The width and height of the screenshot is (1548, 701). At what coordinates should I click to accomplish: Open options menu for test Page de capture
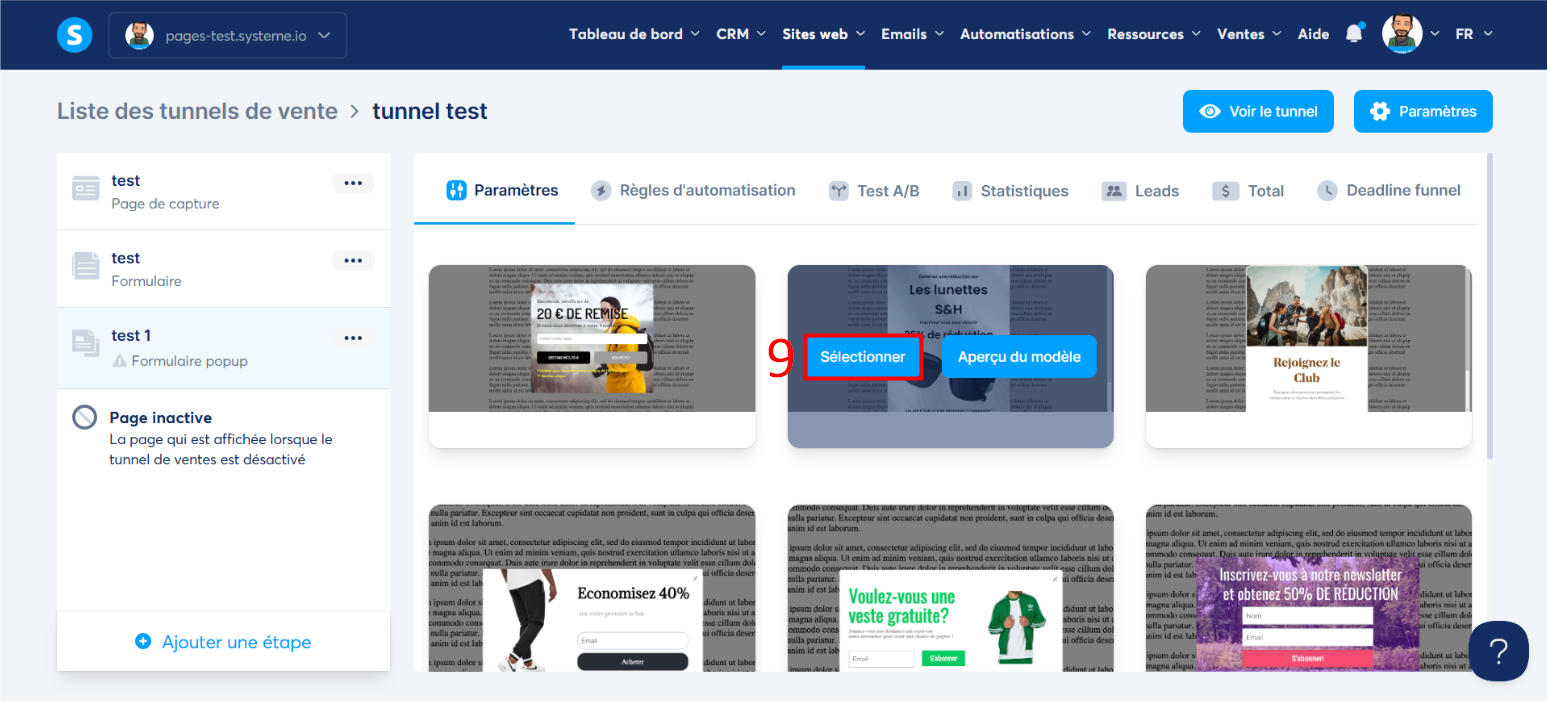pyautogui.click(x=353, y=183)
